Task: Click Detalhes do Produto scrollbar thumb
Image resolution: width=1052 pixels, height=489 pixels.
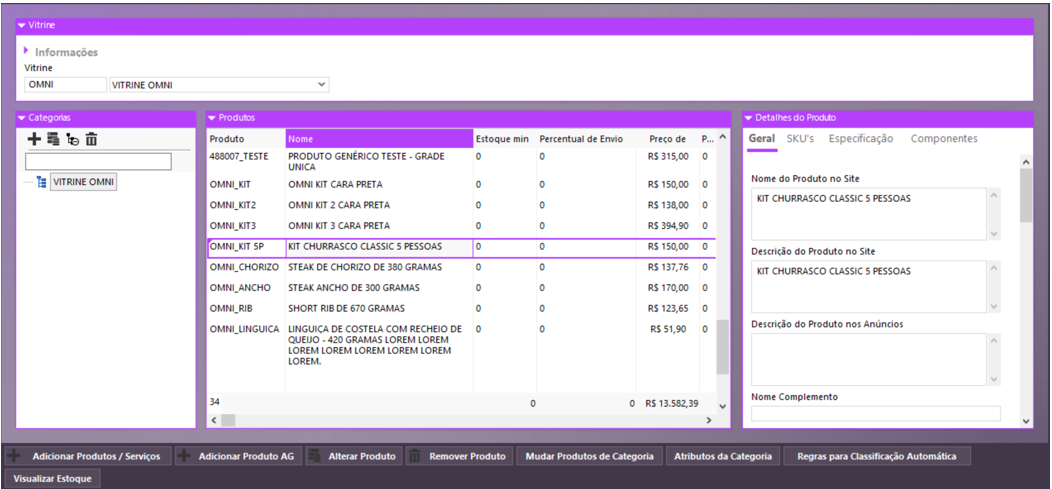Action: click(1026, 195)
